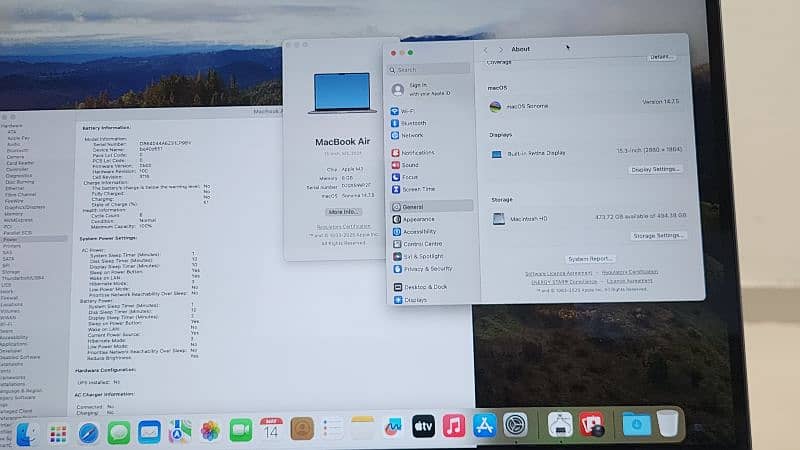Select General in the Settings sidebar

pos(432,207)
